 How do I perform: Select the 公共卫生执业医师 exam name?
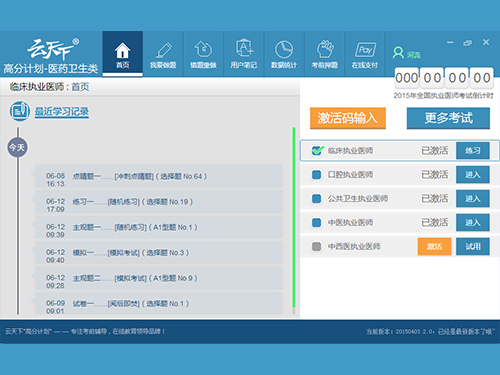pos(358,199)
